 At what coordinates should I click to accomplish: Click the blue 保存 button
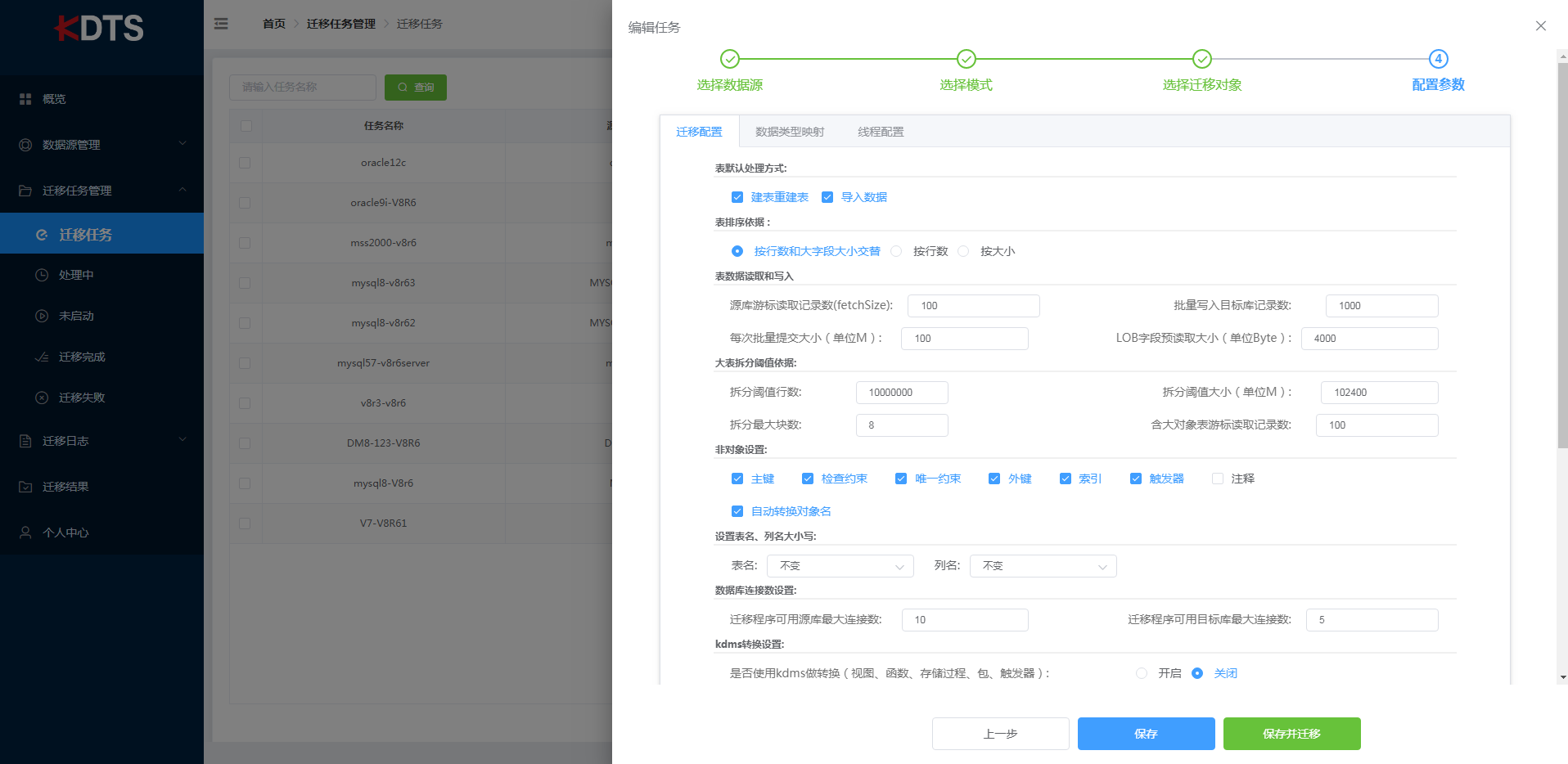pyautogui.click(x=1147, y=734)
